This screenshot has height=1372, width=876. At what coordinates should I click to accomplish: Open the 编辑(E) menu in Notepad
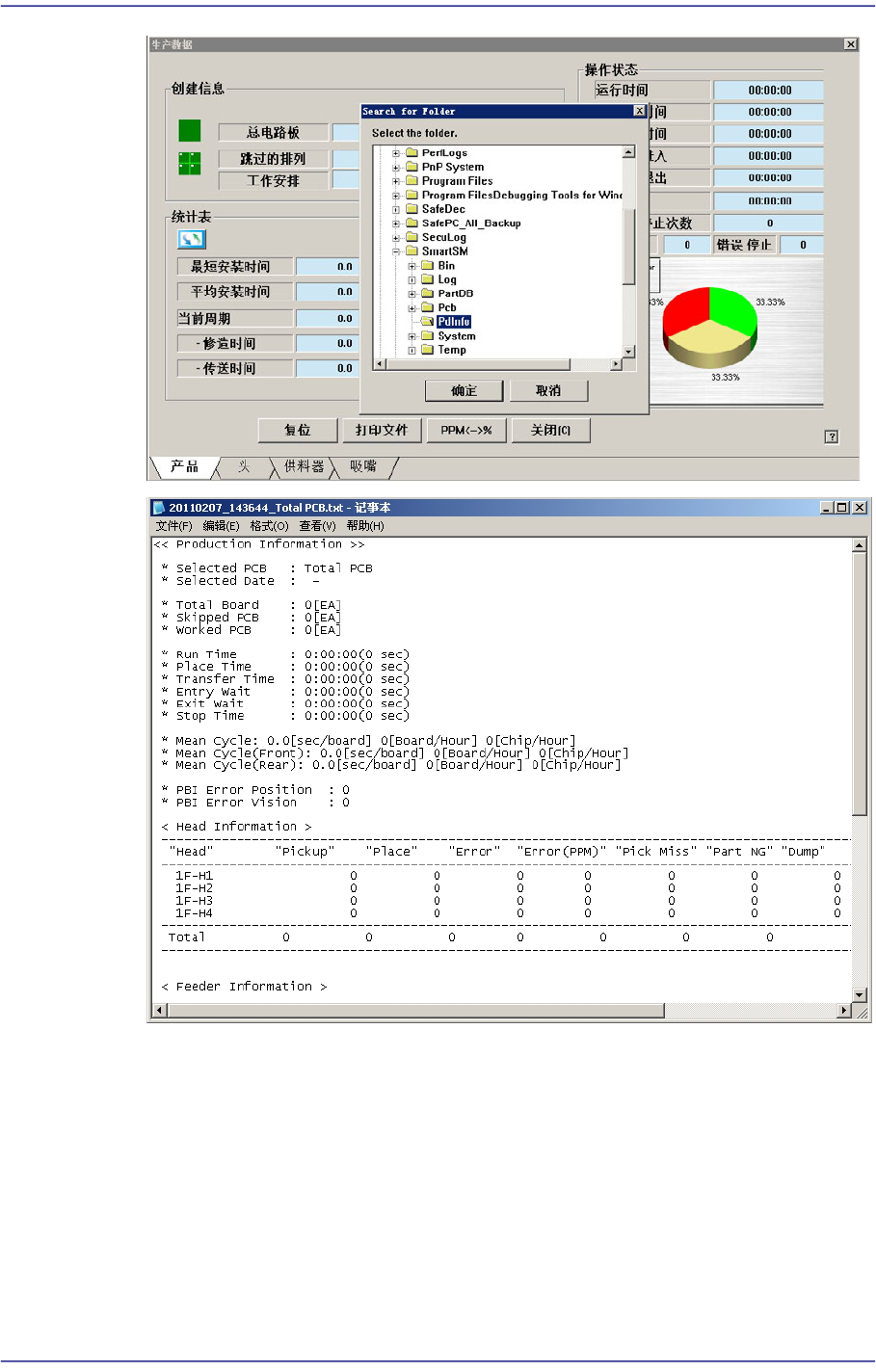tap(222, 526)
